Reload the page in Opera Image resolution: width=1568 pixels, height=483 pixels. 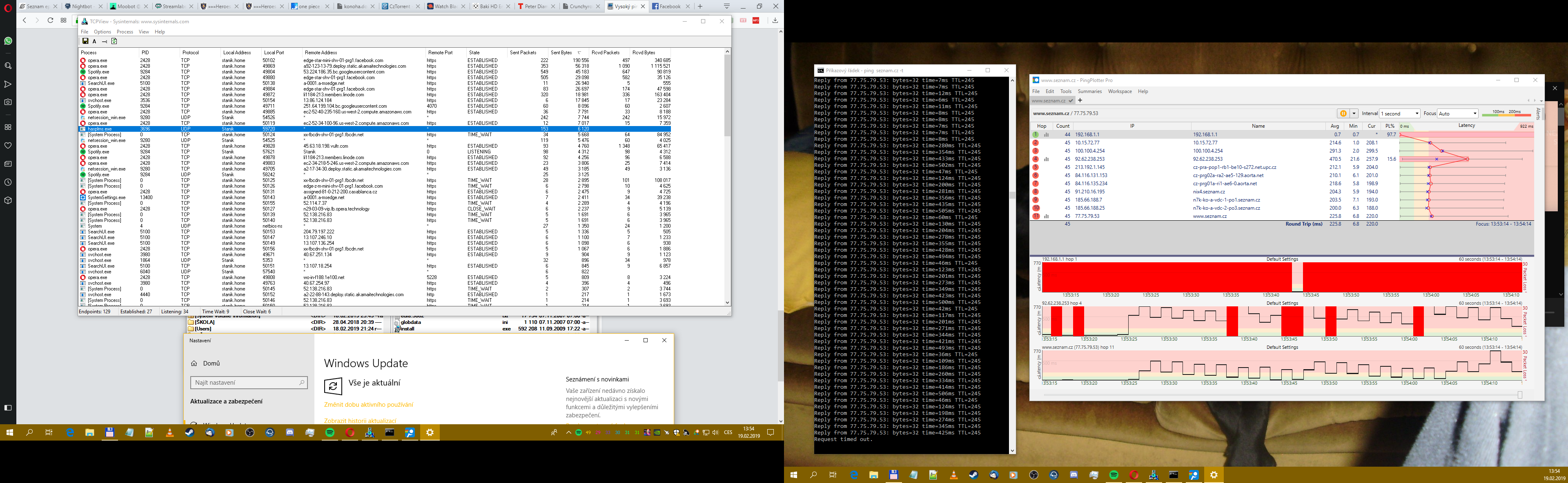51,21
